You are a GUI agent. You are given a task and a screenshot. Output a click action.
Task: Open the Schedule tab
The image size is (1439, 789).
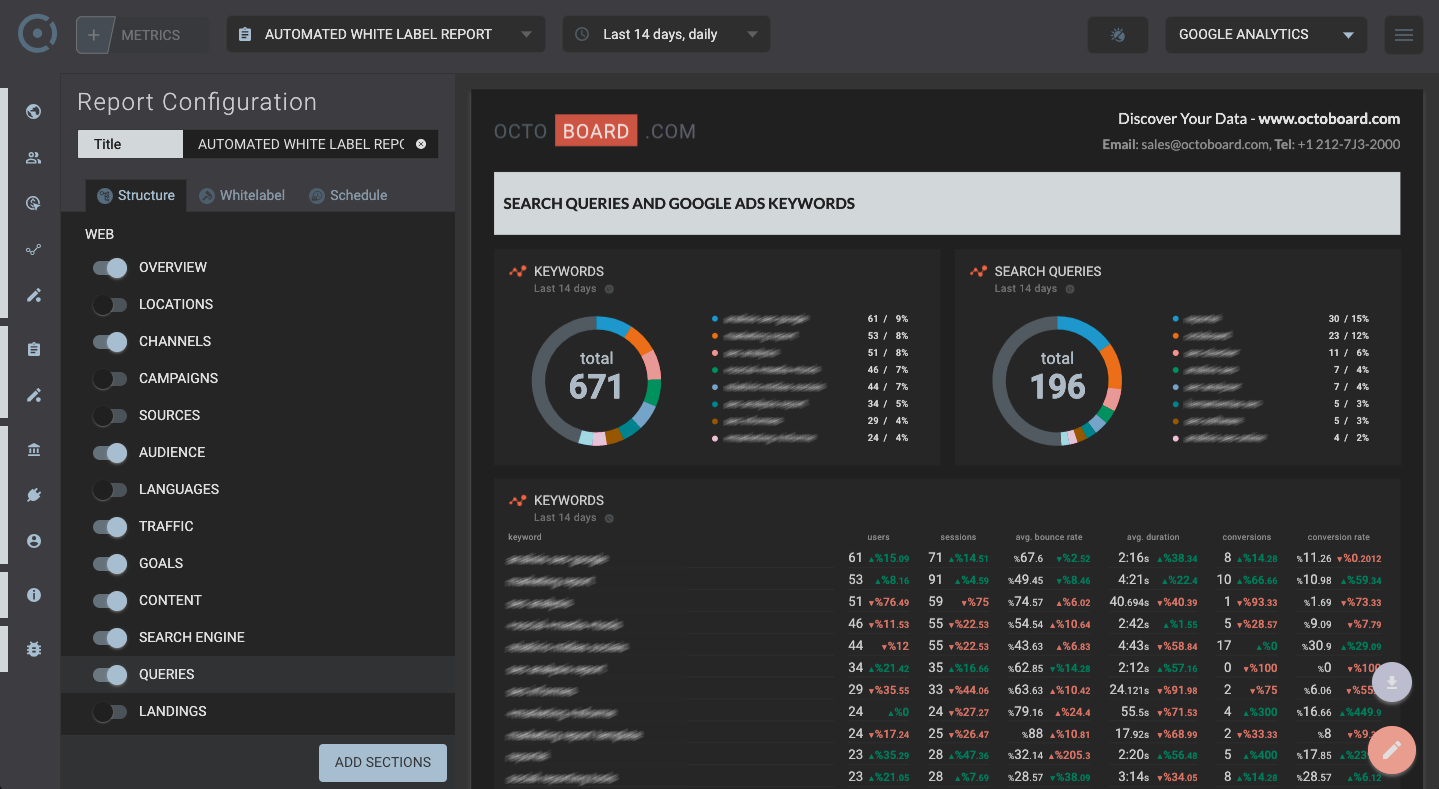348,195
